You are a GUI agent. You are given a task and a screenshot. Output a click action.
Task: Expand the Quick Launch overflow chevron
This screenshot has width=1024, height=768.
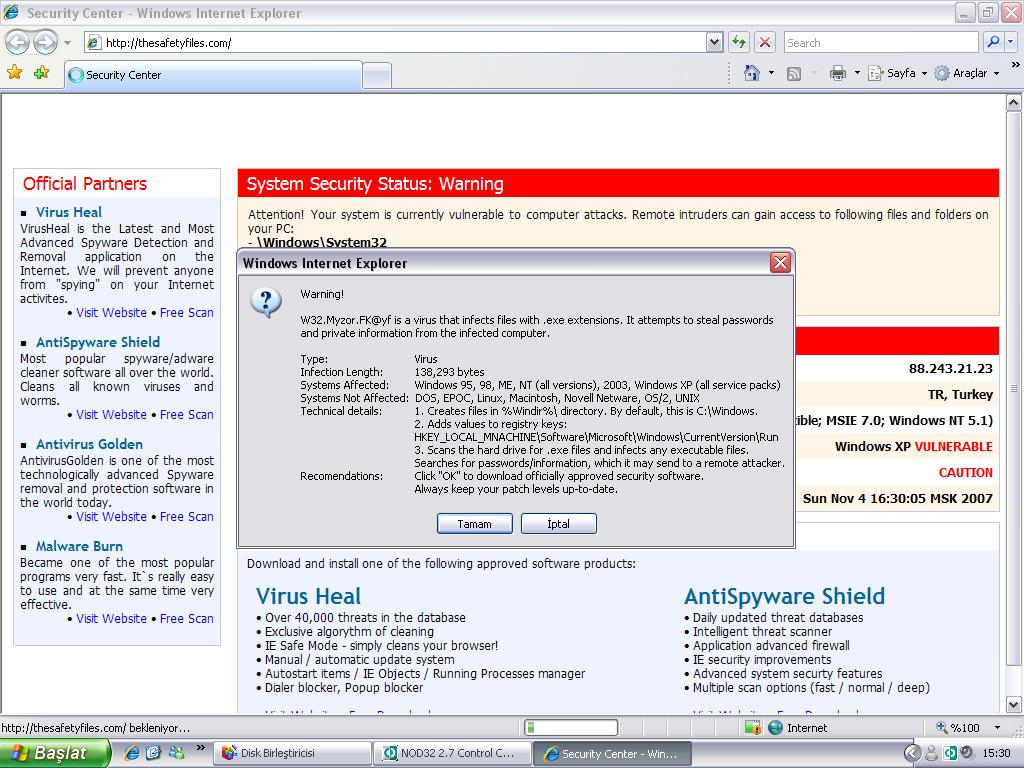(200, 748)
